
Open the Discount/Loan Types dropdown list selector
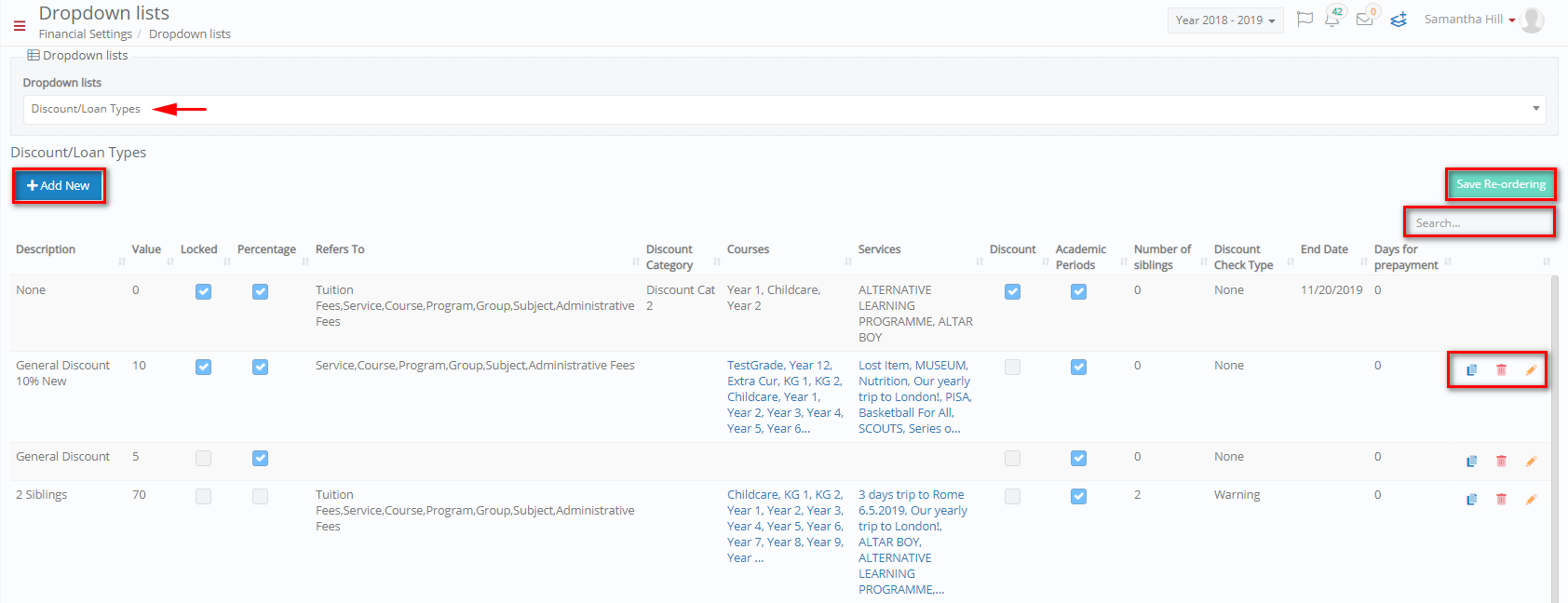(x=784, y=109)
